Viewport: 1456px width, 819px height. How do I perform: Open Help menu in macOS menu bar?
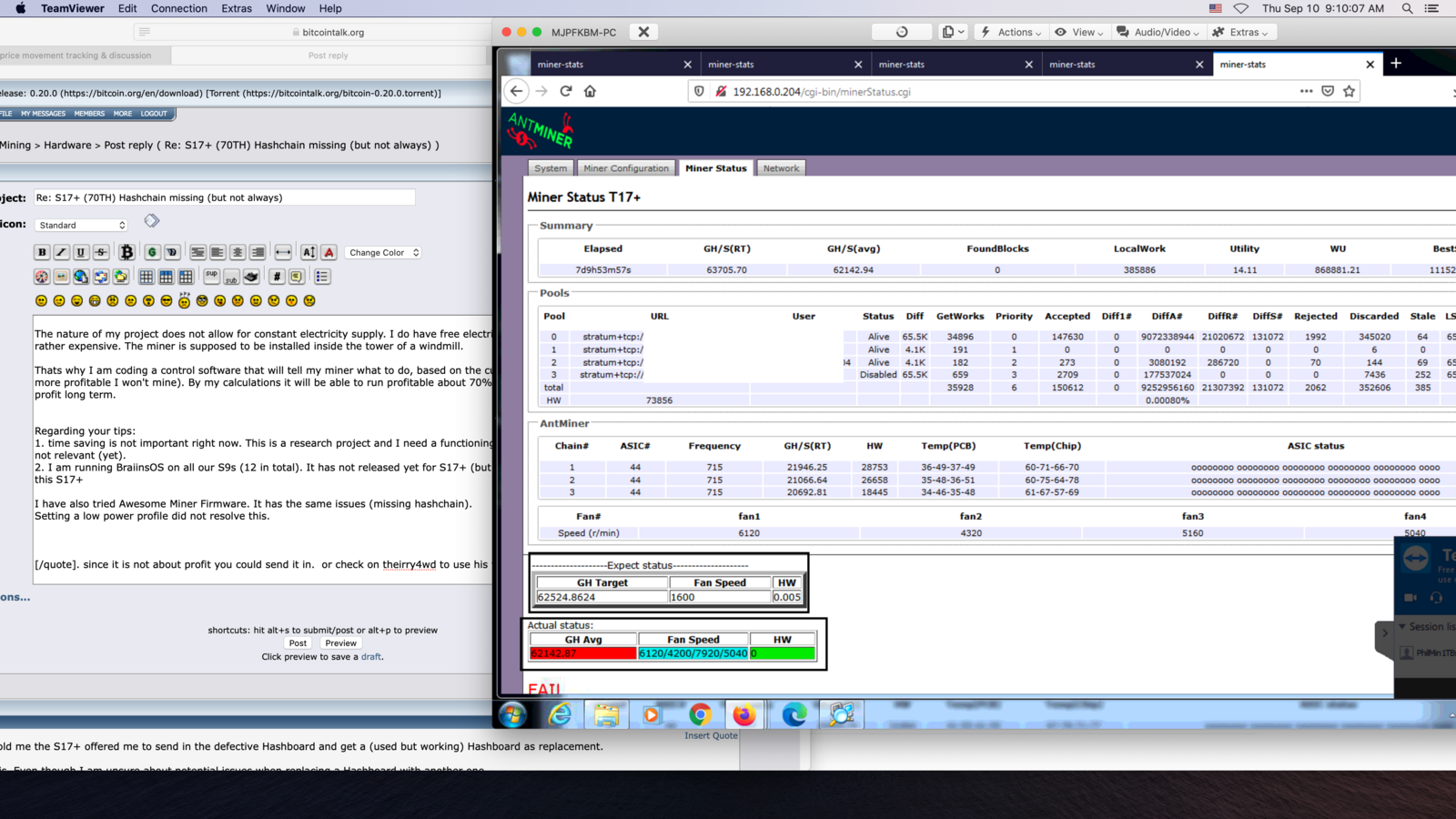point(330,8)
